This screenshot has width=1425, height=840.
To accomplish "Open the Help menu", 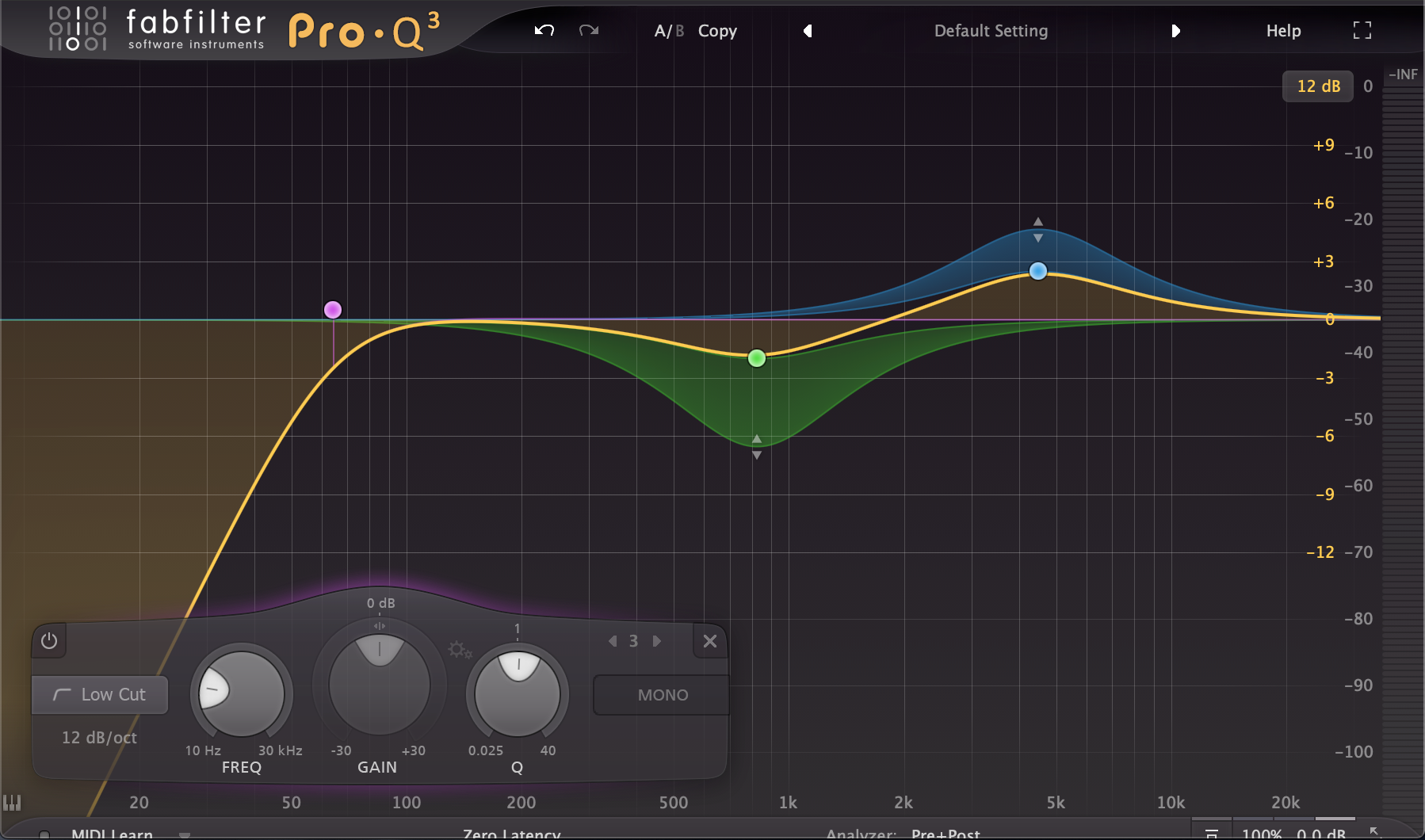I will (x=1283, y=31).
